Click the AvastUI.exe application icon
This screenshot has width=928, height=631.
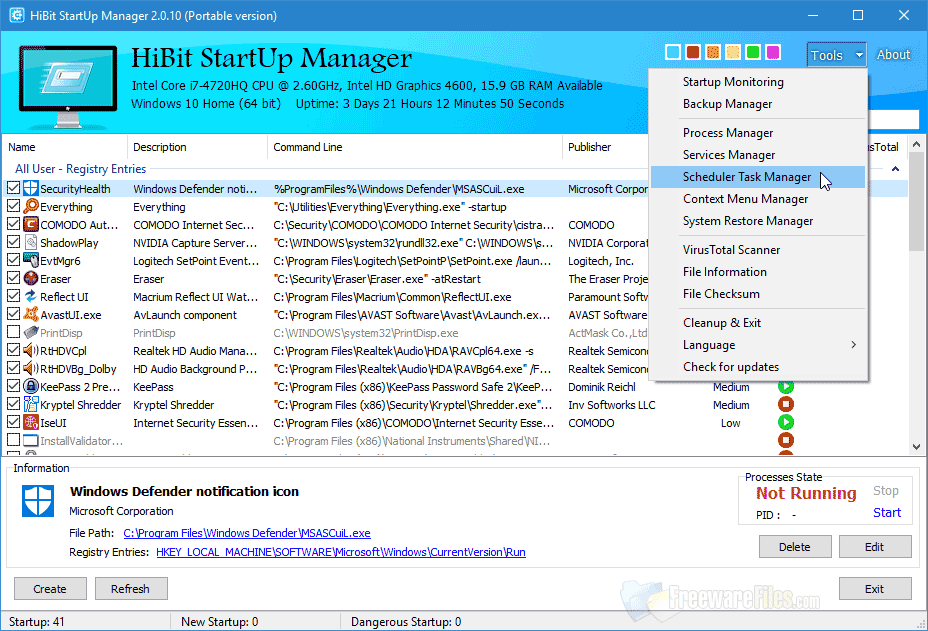pyautogui.click(x=31, y=314)
